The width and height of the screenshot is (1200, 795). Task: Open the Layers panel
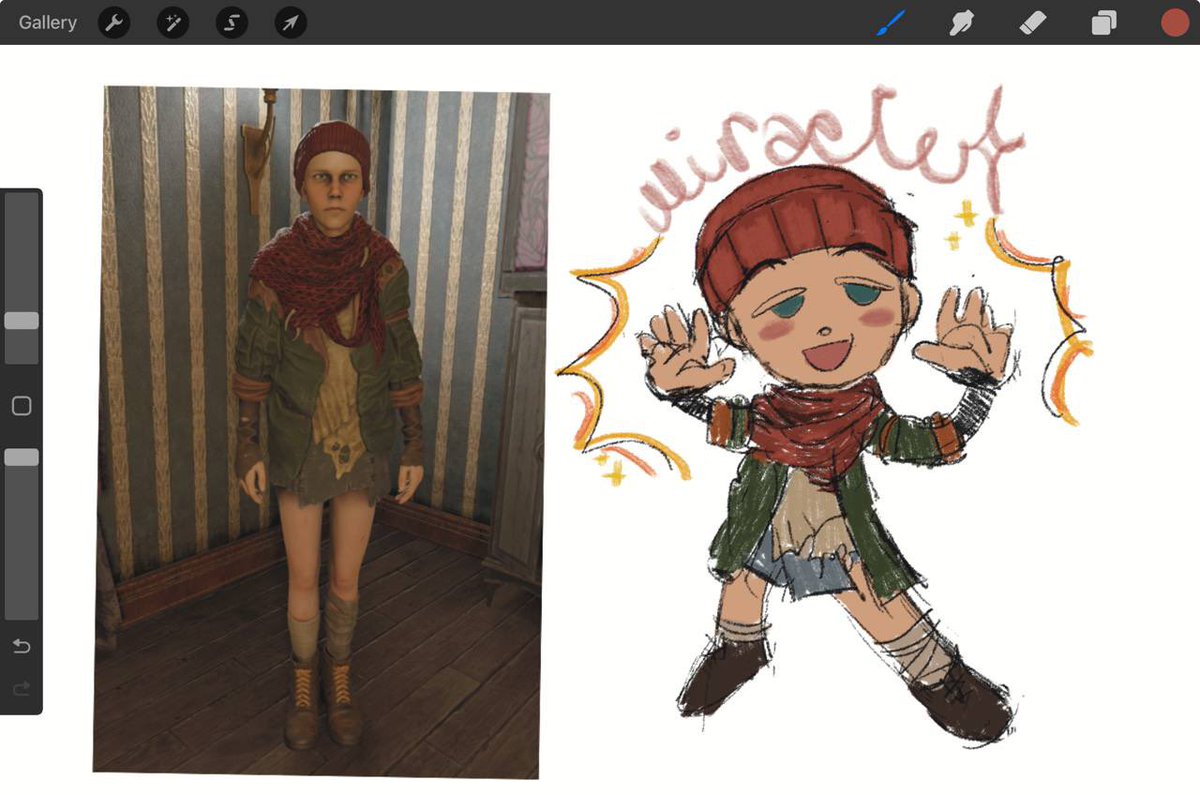point(1103,22)
